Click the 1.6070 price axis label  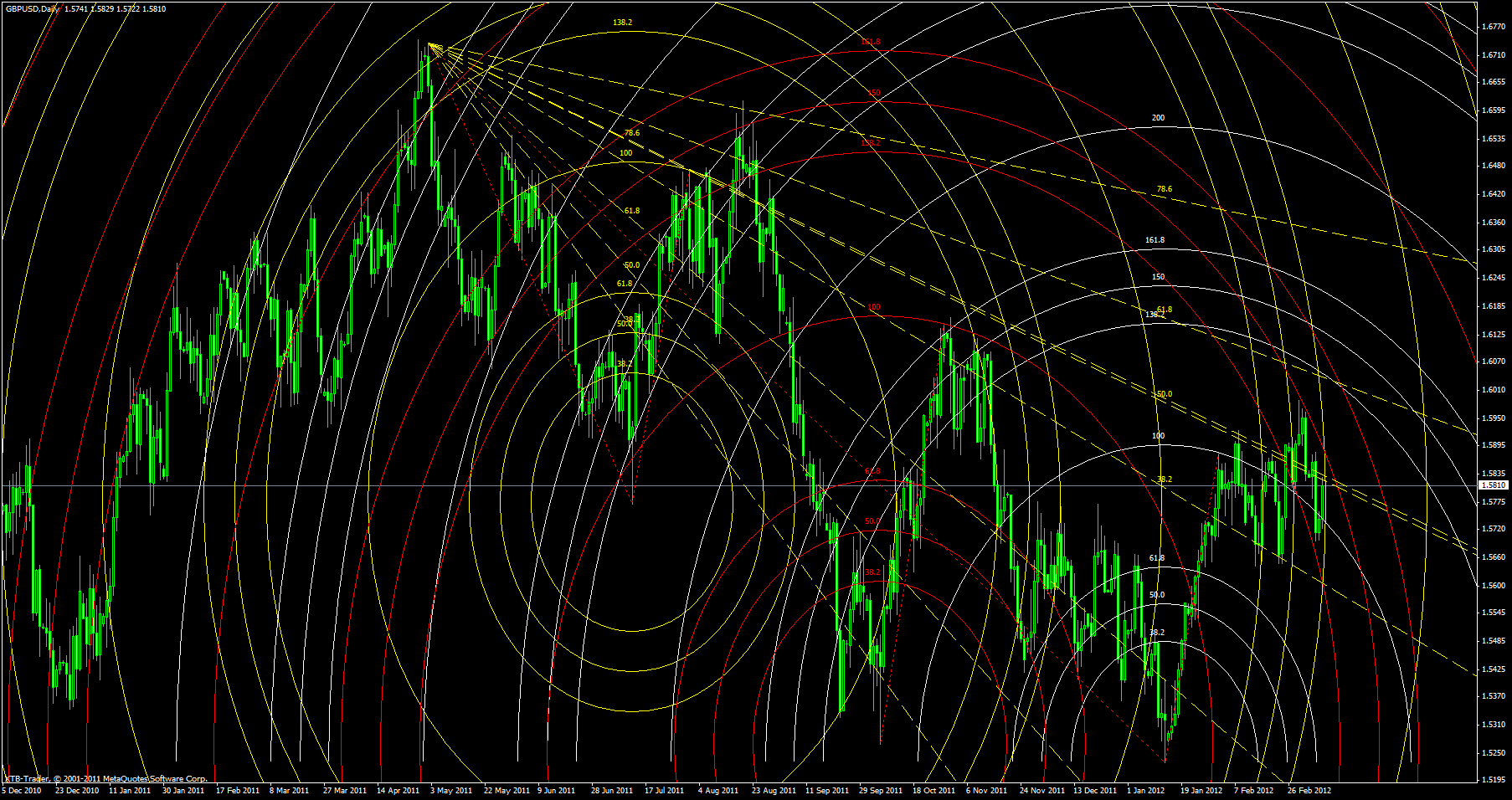tap(1493, 362)
